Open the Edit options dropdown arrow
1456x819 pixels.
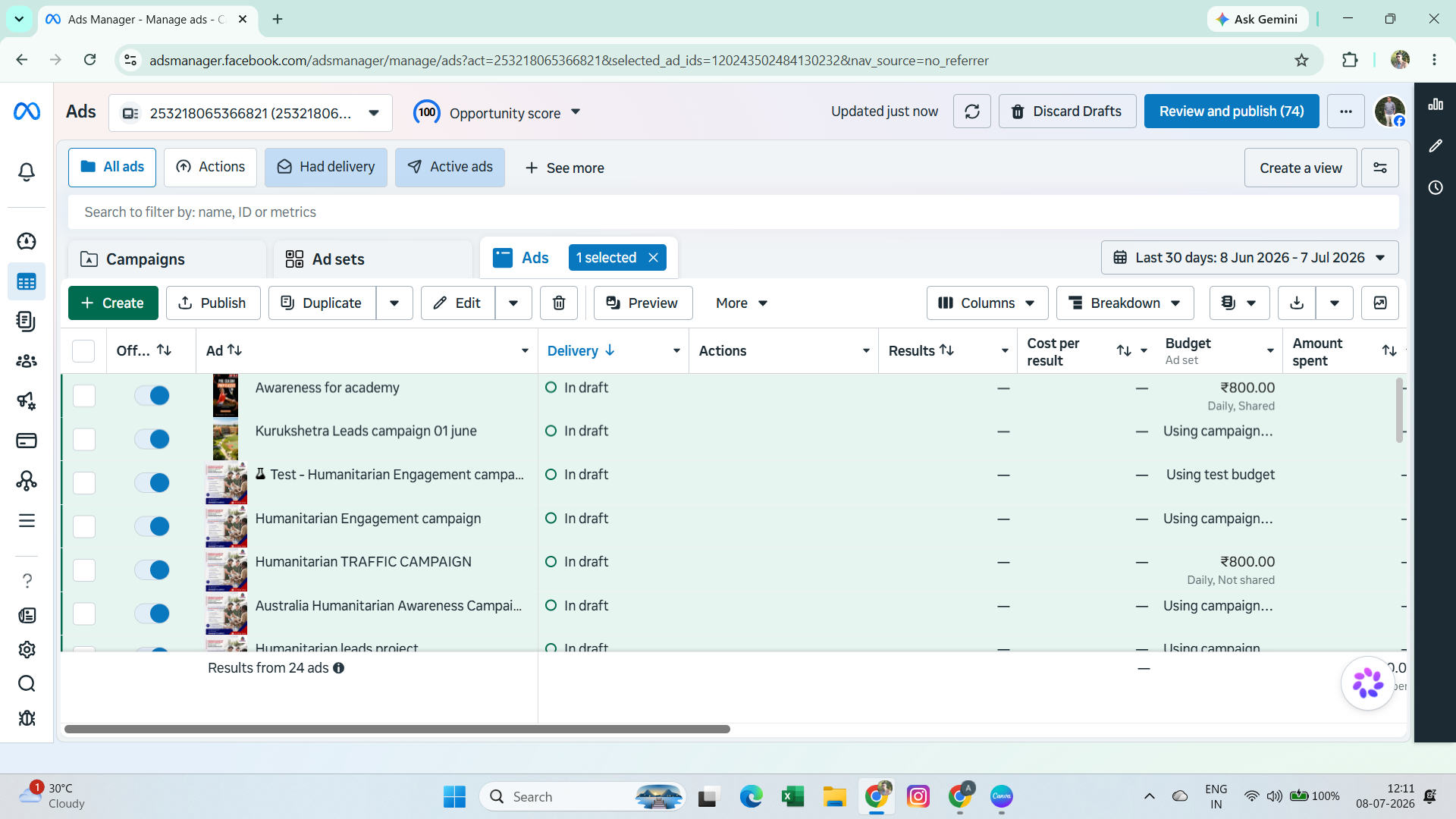coord(513,303)
